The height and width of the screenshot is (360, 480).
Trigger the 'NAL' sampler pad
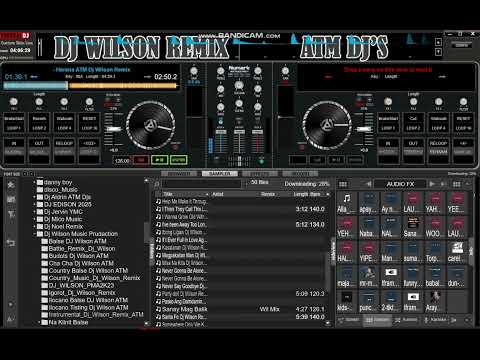tap(390, 227)
